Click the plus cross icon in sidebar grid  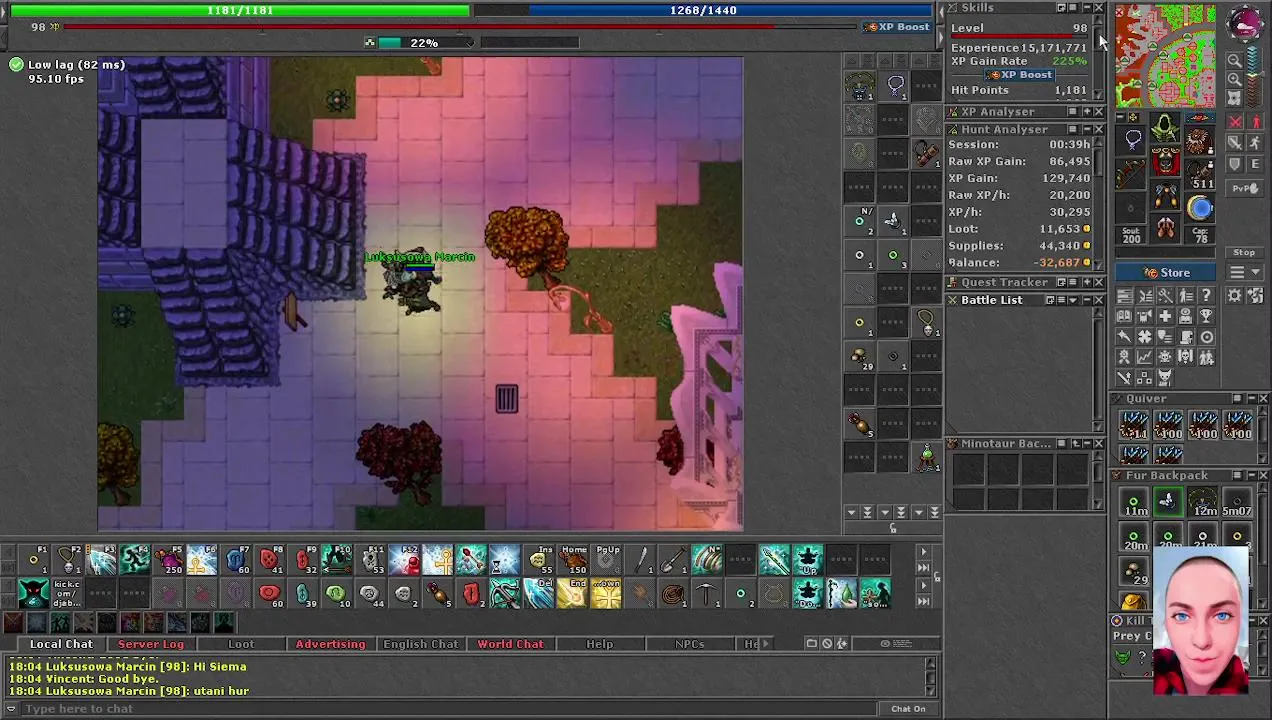click(x=1165, y=316)
